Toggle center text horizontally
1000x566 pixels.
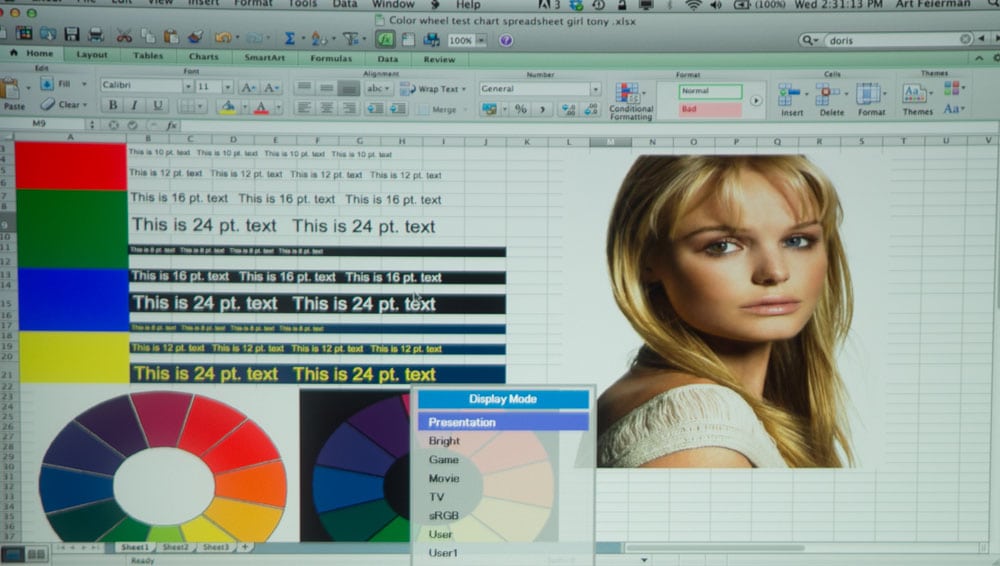point(327,107)
